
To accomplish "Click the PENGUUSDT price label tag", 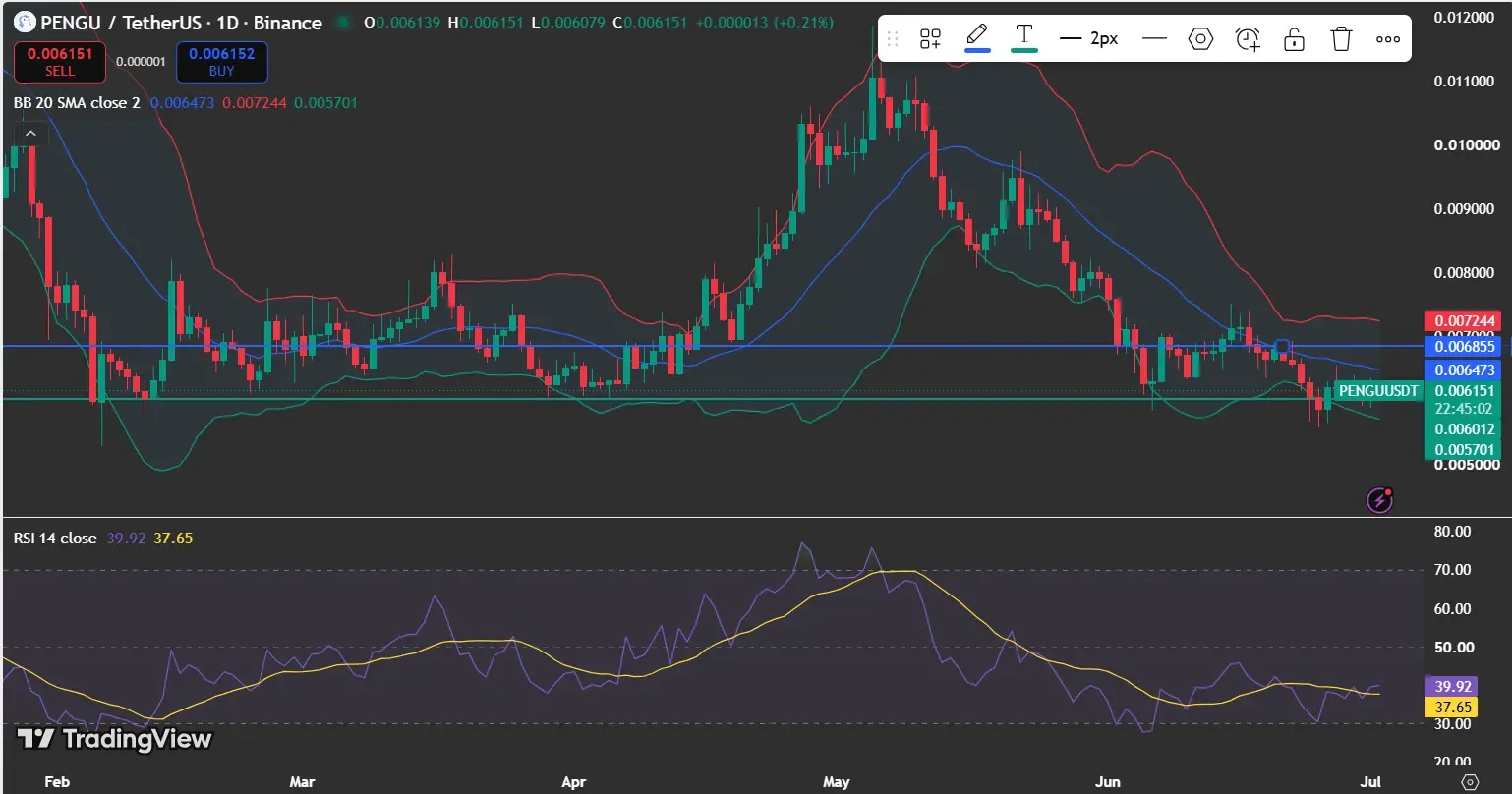I will point(1379,391).
